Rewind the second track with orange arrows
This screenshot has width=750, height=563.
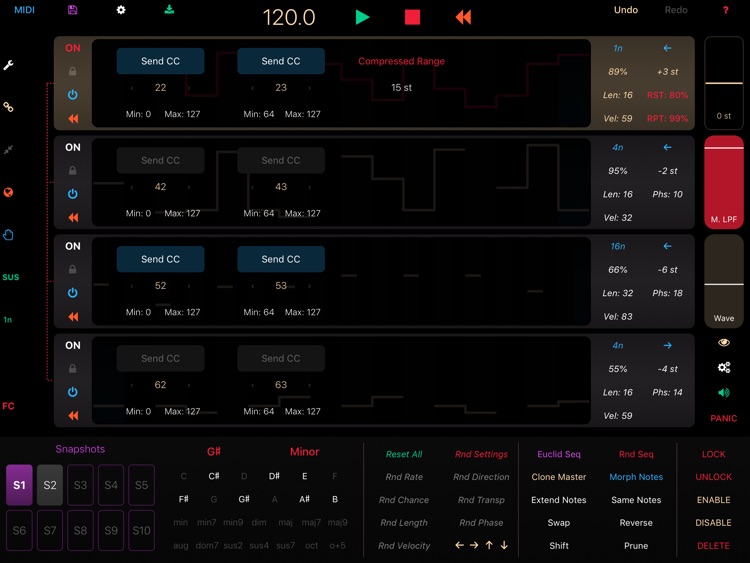73,218
